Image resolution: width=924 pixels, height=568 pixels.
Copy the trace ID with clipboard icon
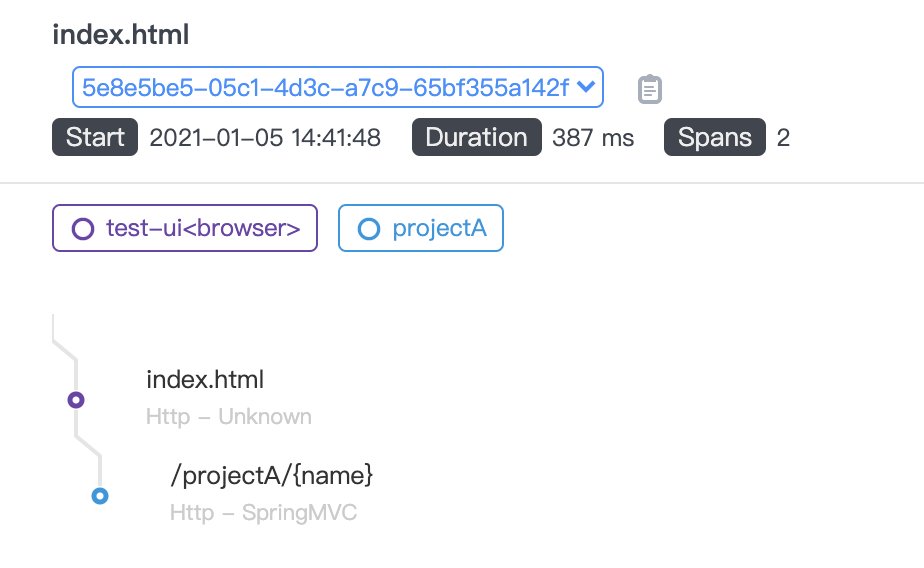pos(650,89)
